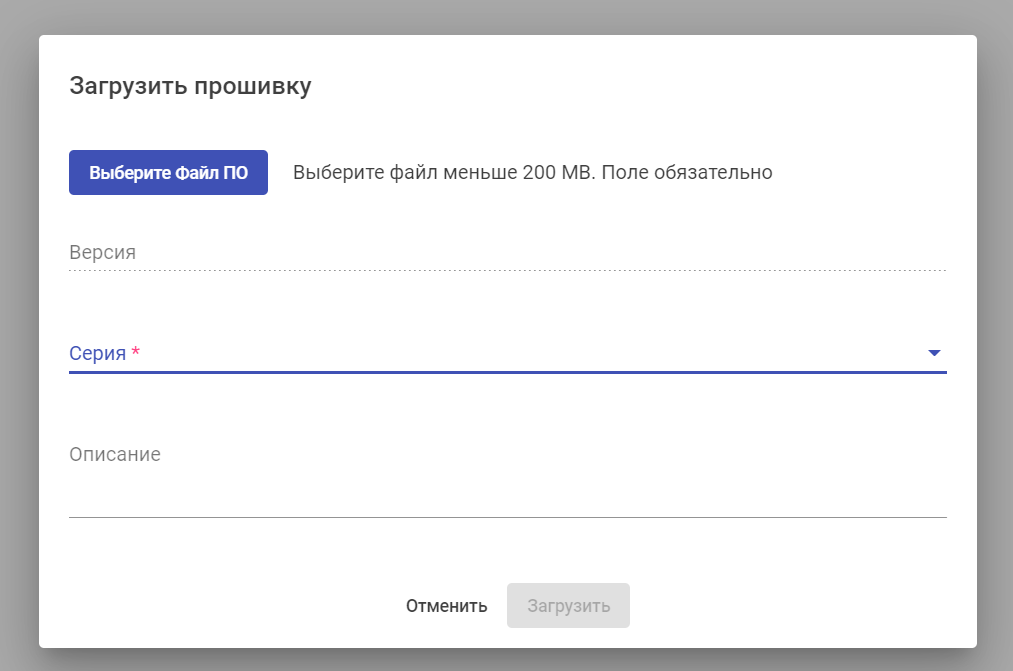Open the Серия select field
Screen dimensions: 1013x671
[500, 353]
